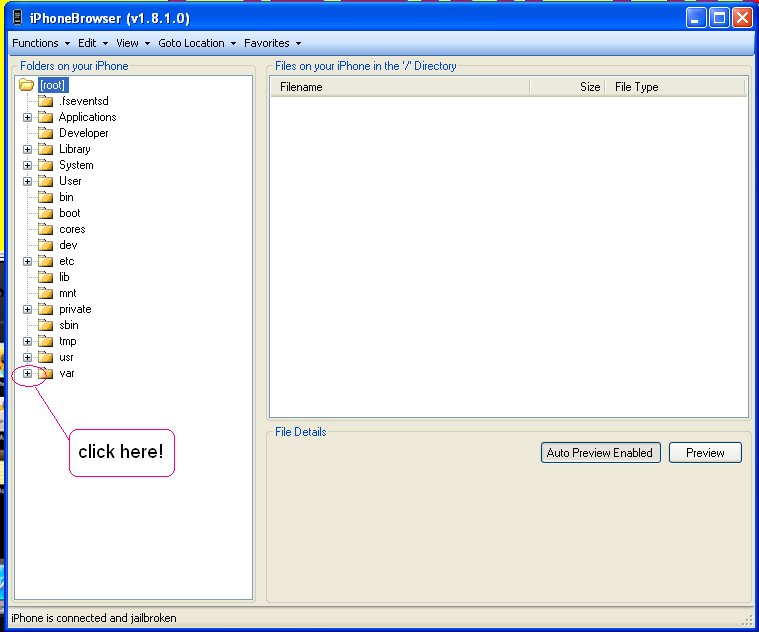Select the [root] folder icon
Image resolution: width=759 pixels, height=632 pixels.
(26, 85)
